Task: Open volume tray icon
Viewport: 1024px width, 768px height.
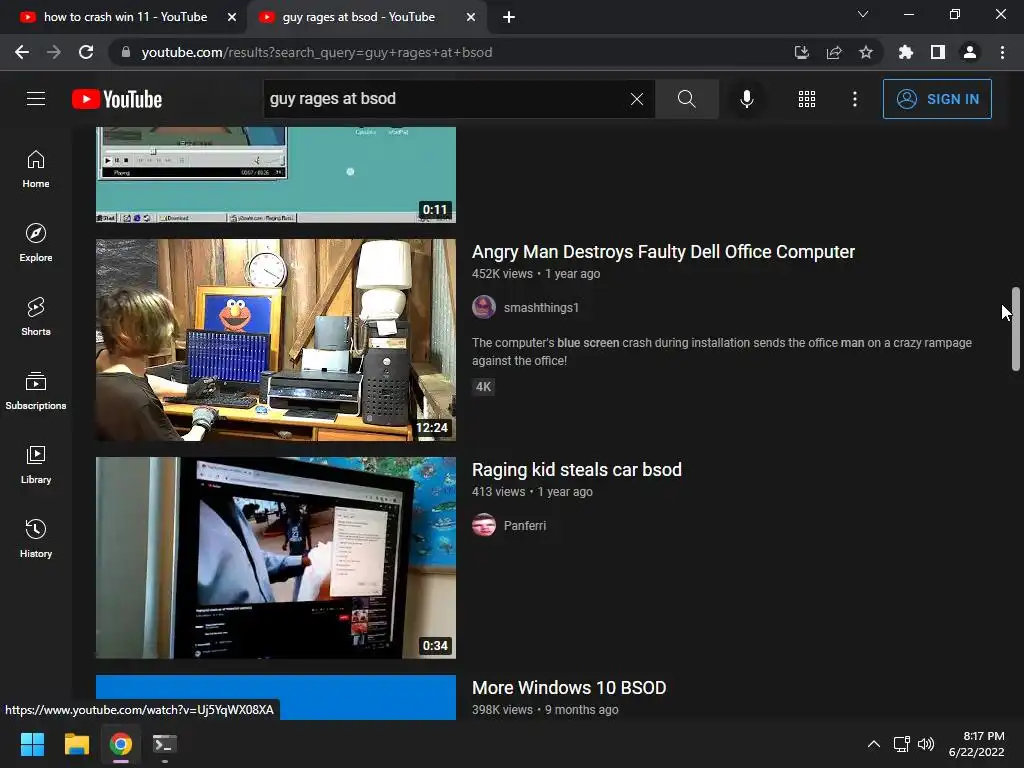Action: [925, 744]
